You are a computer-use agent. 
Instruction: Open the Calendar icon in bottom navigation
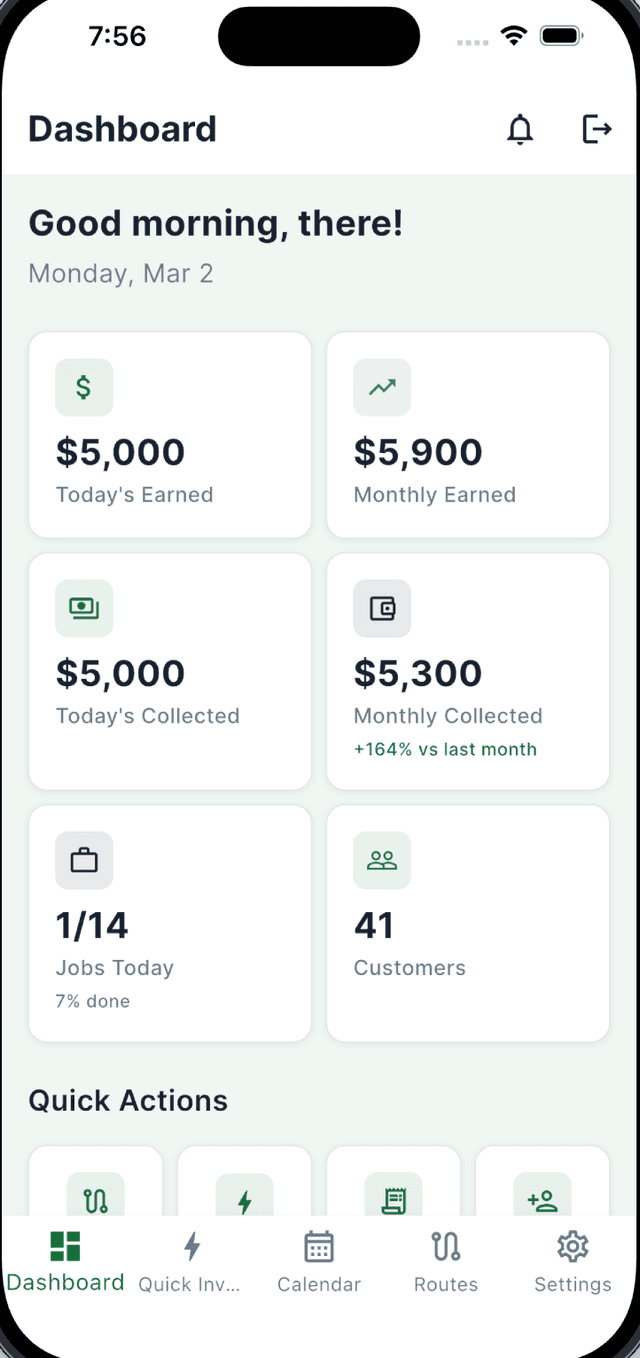[x=318, y=1246]
